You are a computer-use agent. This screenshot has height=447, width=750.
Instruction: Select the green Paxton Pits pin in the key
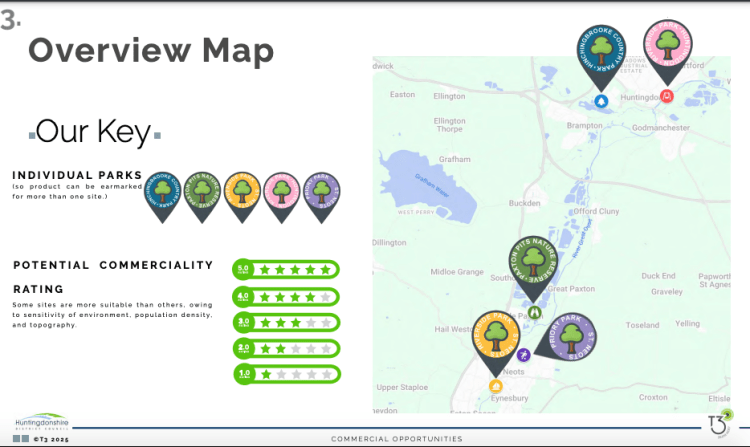(x=203, y=193)
